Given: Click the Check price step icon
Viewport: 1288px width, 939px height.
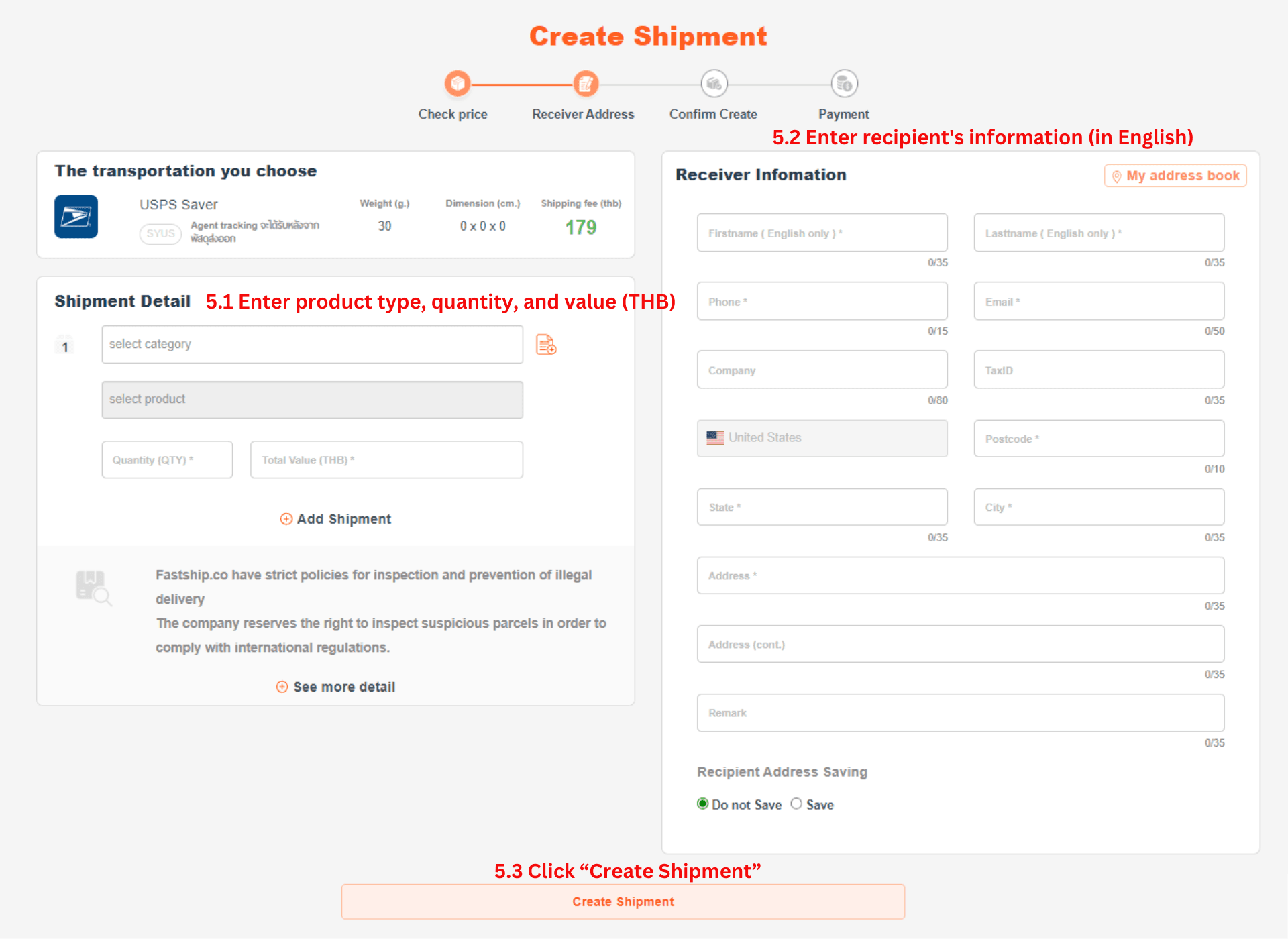Looking at the screenshot, I should coord(458,84).
